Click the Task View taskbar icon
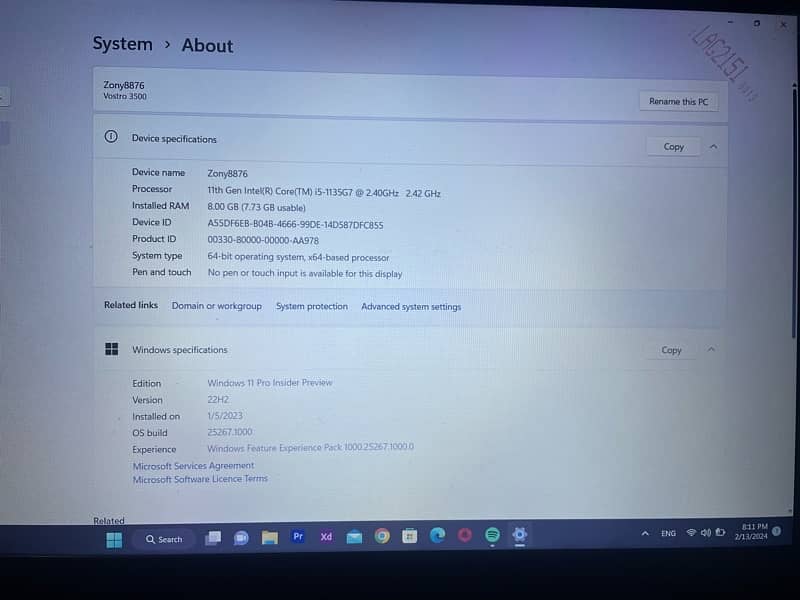The width and height of the screenshot is (800, 600). point(213,538)
